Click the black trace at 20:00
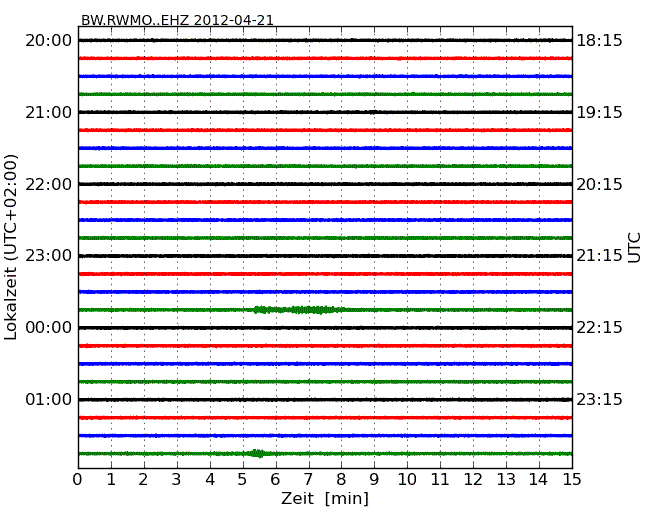The width and height of the screenshot is (650, 520). pyautogui.click(x=325, y=40)
